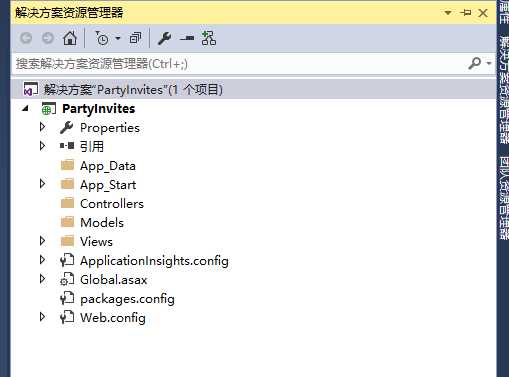Close the Solution Explorer panel
This screenshot has width=509, height=377.
(483, 13)
